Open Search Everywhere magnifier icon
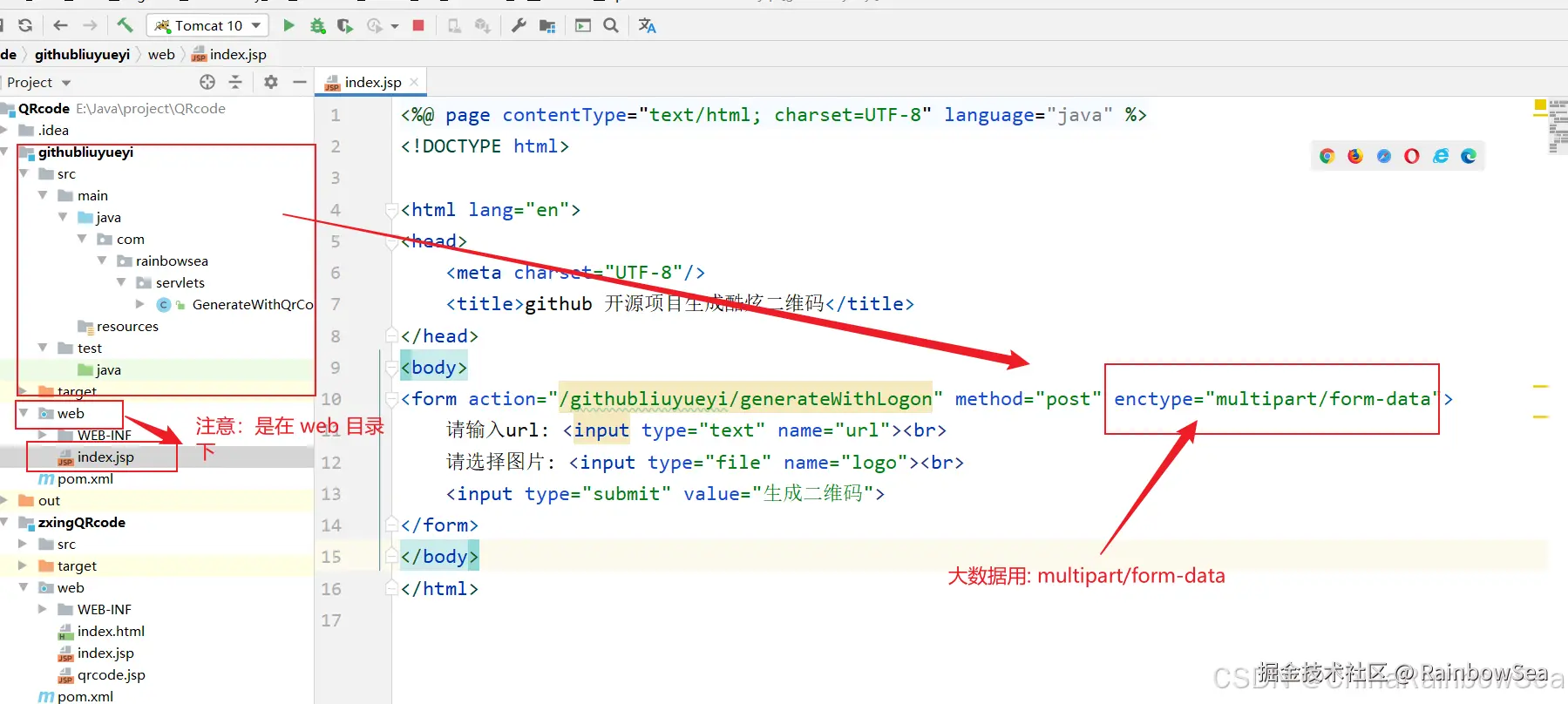Image resolution: width=1568 pixels, height=704 pixels. 611,25
